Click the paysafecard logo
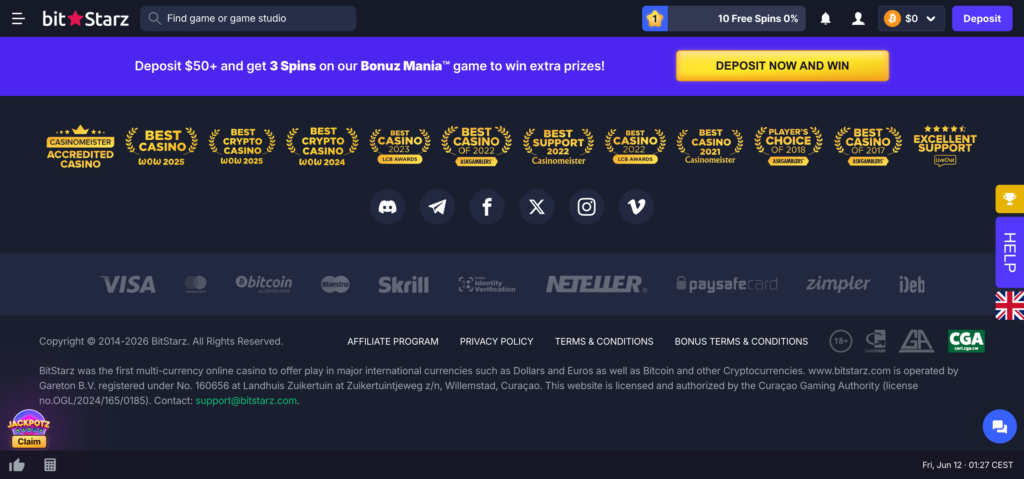The image size is (1024, 479). tap(727, 284)
